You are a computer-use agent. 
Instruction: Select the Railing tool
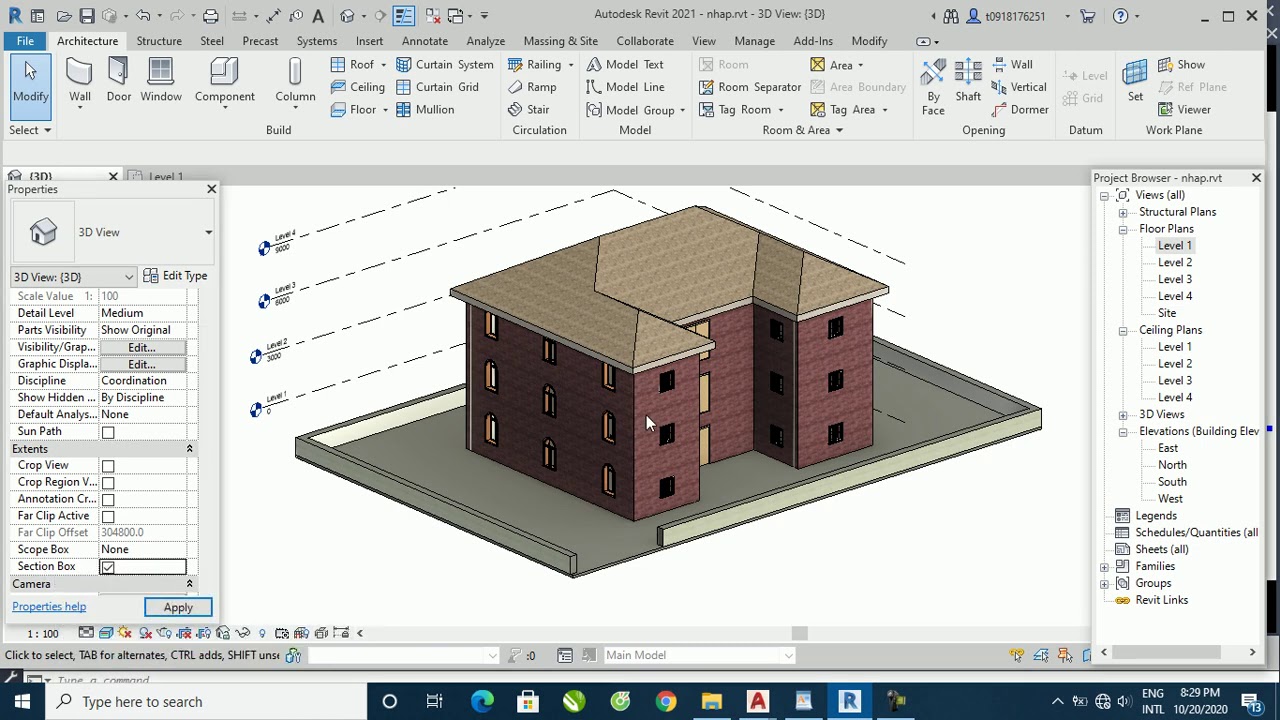534,64
